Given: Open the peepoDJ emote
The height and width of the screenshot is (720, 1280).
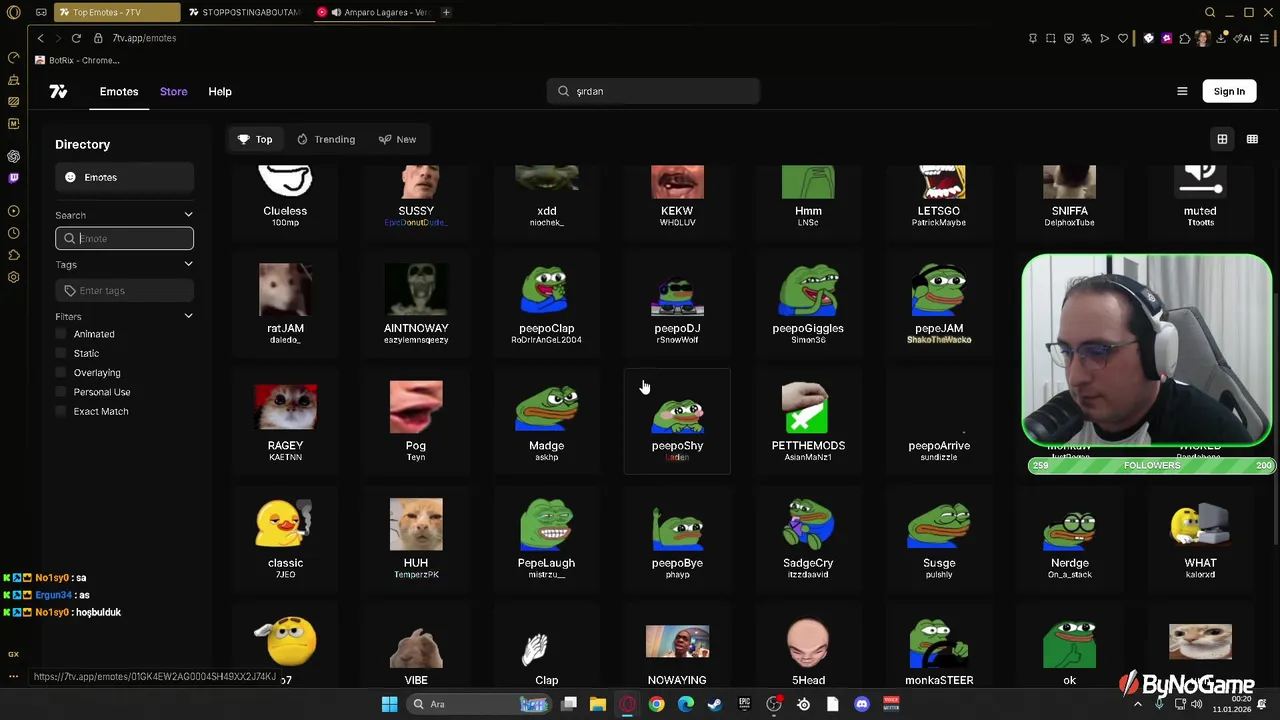Looking at the screenshot, I should point(677,303).
